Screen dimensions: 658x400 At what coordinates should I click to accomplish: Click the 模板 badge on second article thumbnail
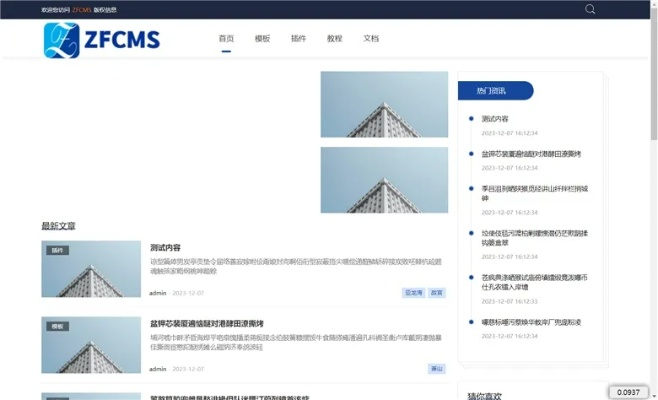click(57, 326)
